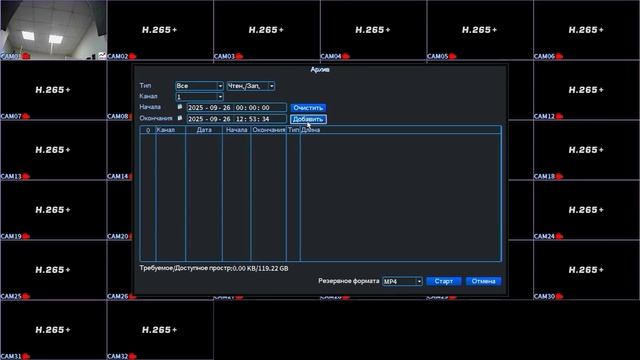Click the red record indicator on CAM02
Viewport: 640px width, 360px height.
[x=133, y=56]
